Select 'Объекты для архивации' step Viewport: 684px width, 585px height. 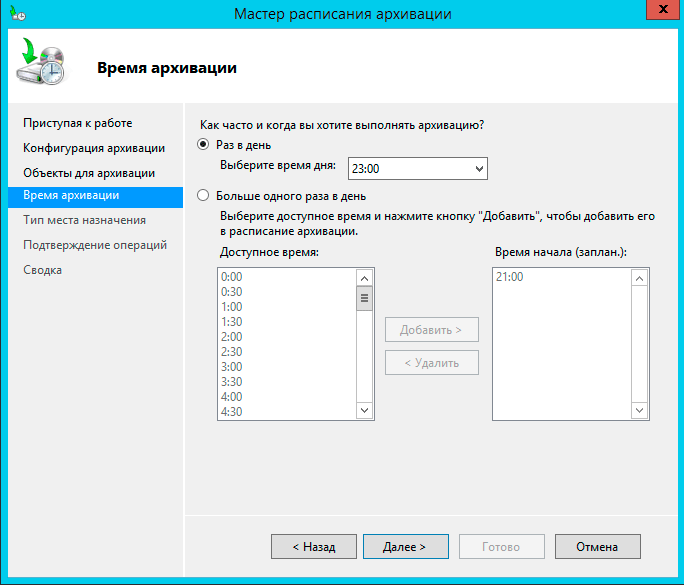click(x=89, y=172)
